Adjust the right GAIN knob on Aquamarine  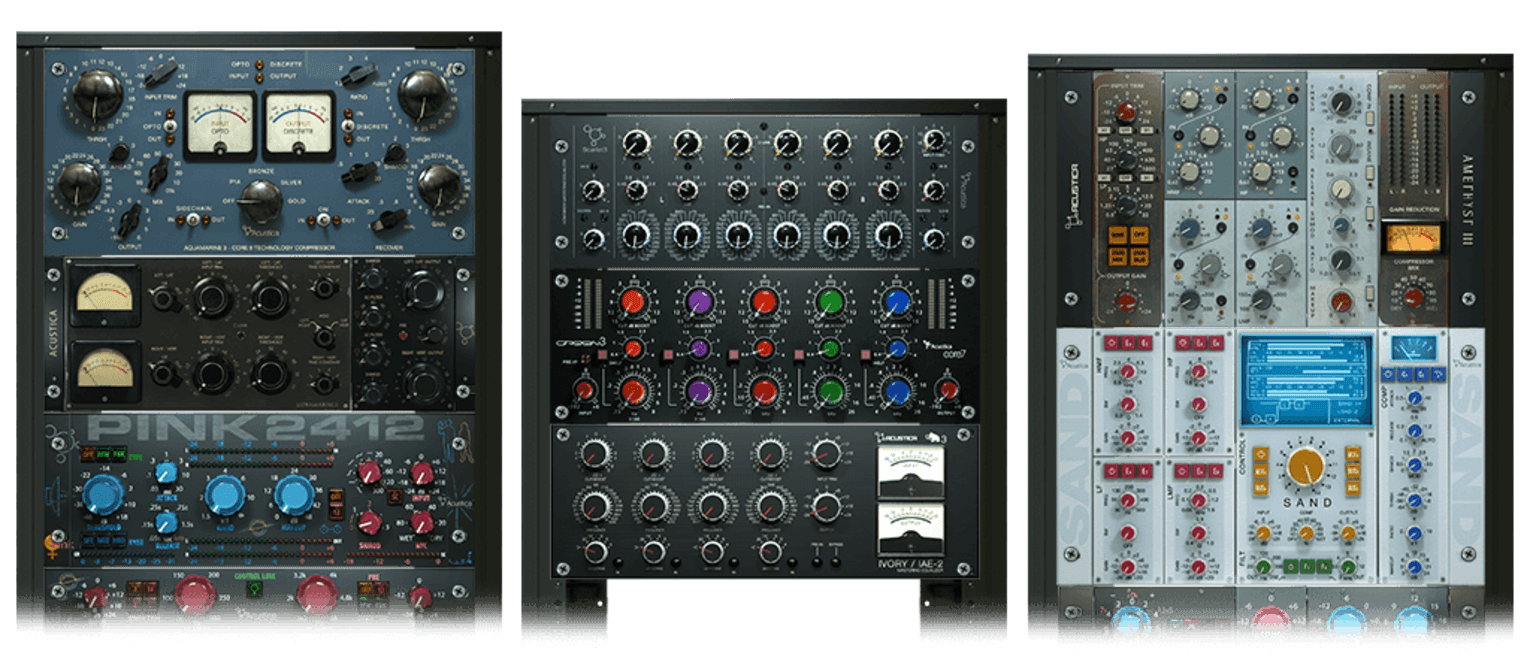point(437,186)
